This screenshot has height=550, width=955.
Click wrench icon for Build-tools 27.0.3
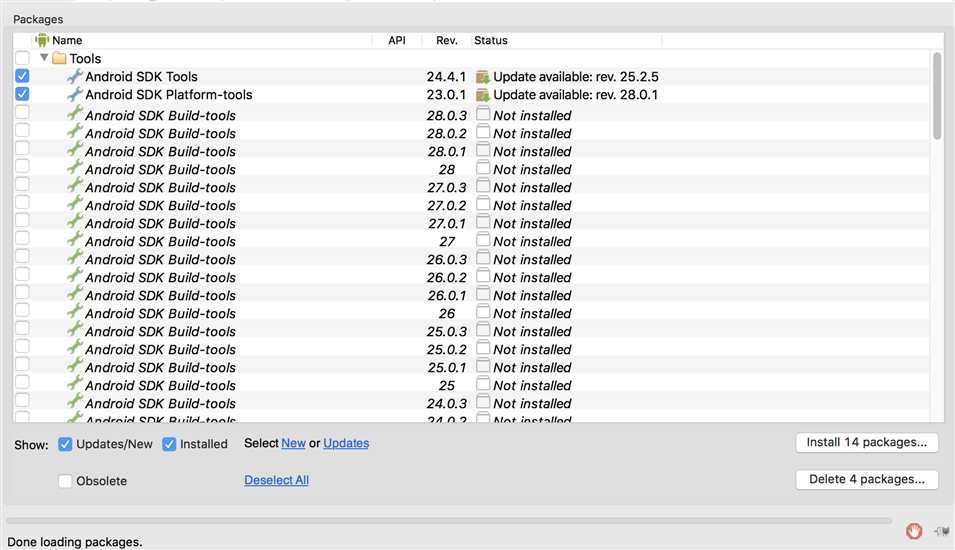[x=75, y=186]
